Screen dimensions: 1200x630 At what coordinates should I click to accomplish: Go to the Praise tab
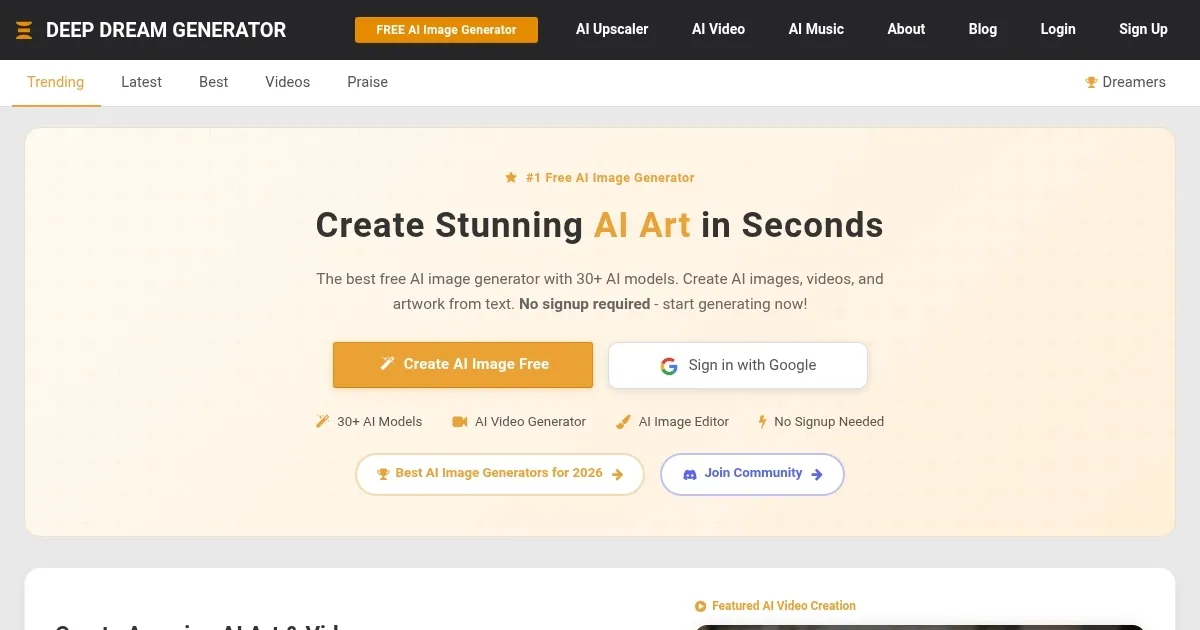(367, 82)
